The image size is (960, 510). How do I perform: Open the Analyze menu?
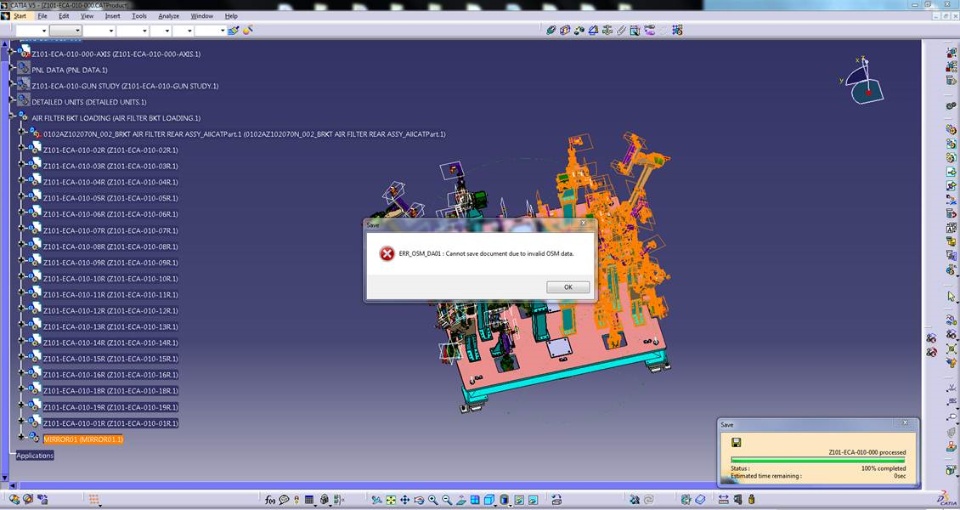tap(169, 16)
